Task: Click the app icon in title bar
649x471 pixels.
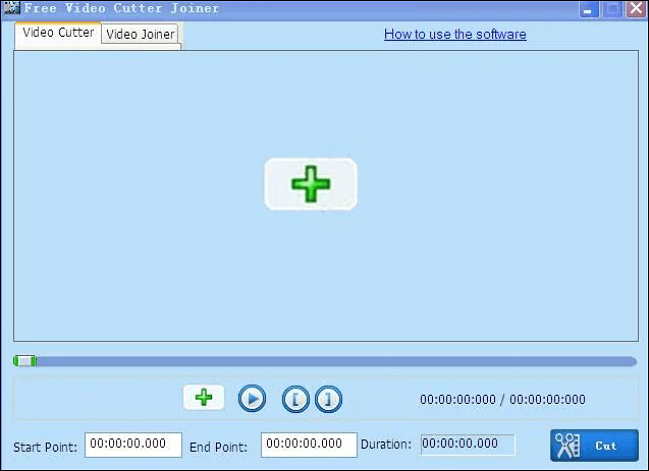Action: click(12, 7)
